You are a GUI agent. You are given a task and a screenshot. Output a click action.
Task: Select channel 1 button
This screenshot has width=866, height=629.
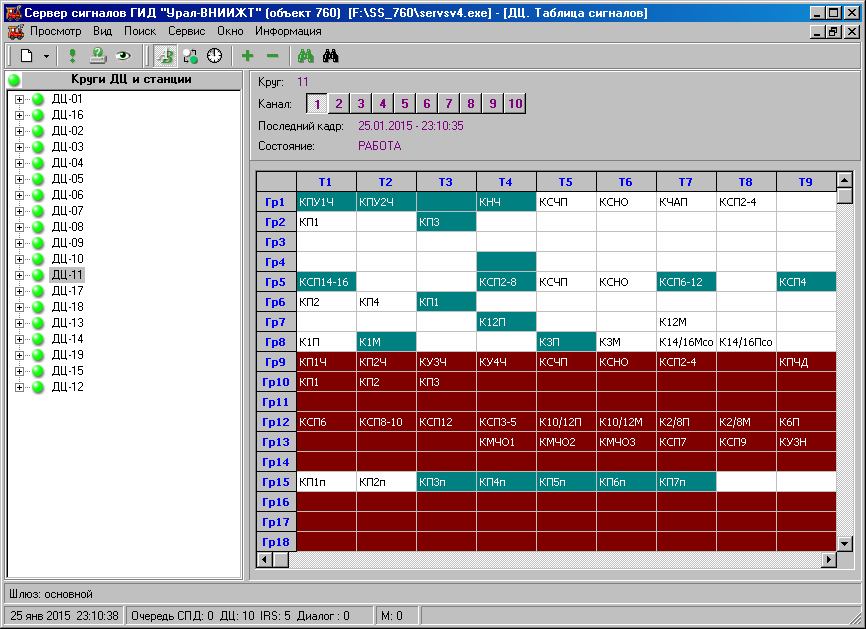click(x=315, y=104)
